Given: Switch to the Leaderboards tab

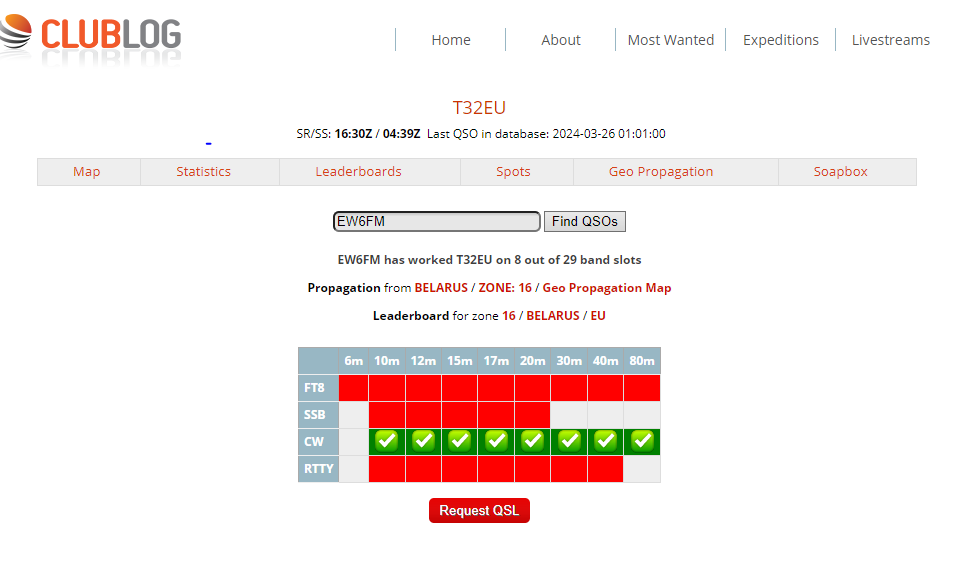Looking at the screenshot, I should [x=358, y=172].
